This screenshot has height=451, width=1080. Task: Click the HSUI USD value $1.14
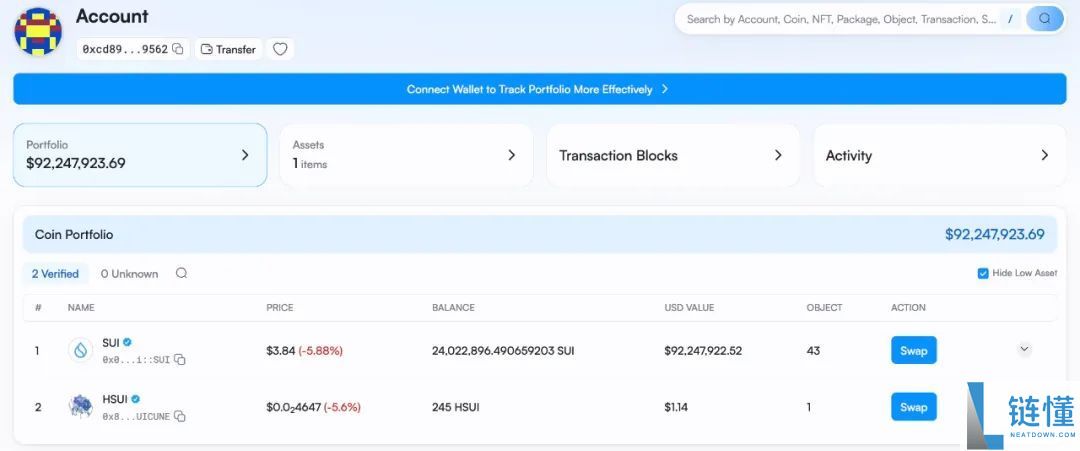tap(676, 407)
